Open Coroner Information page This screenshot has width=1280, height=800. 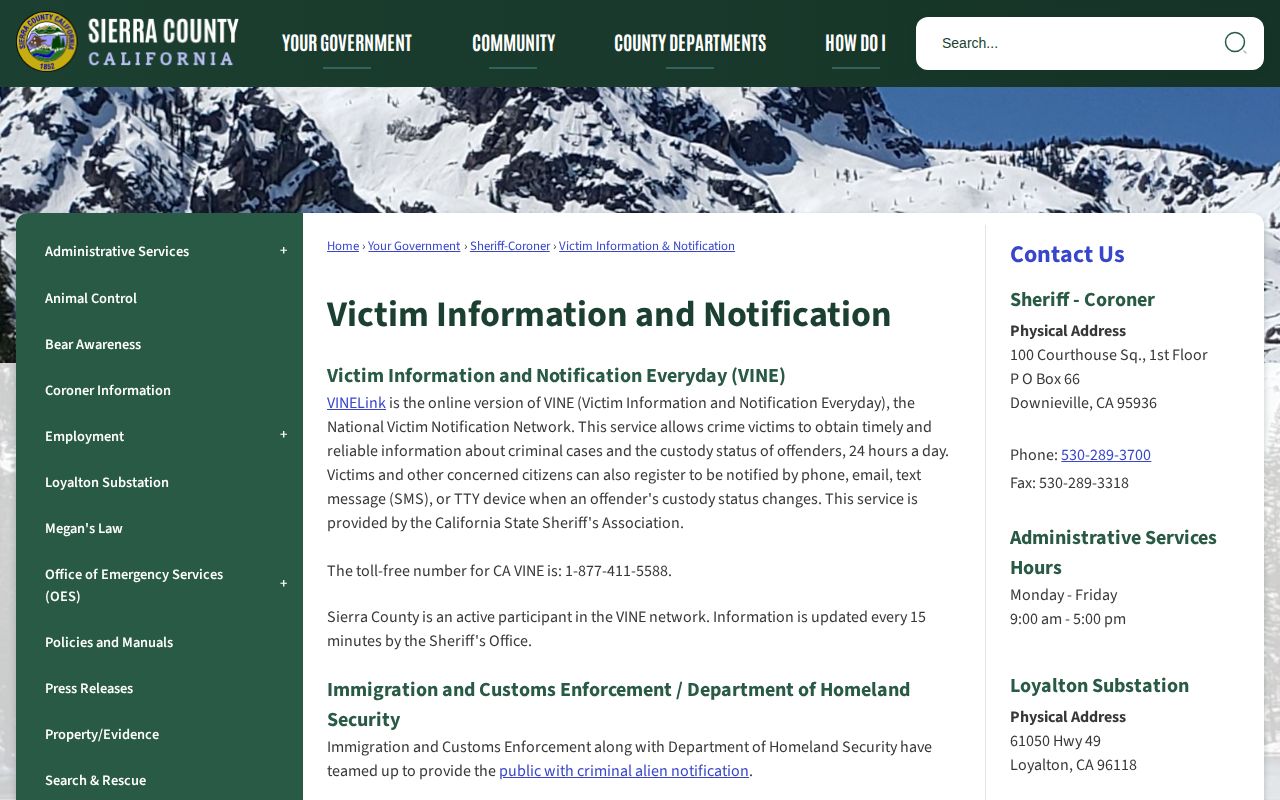[x=108, y=390]
